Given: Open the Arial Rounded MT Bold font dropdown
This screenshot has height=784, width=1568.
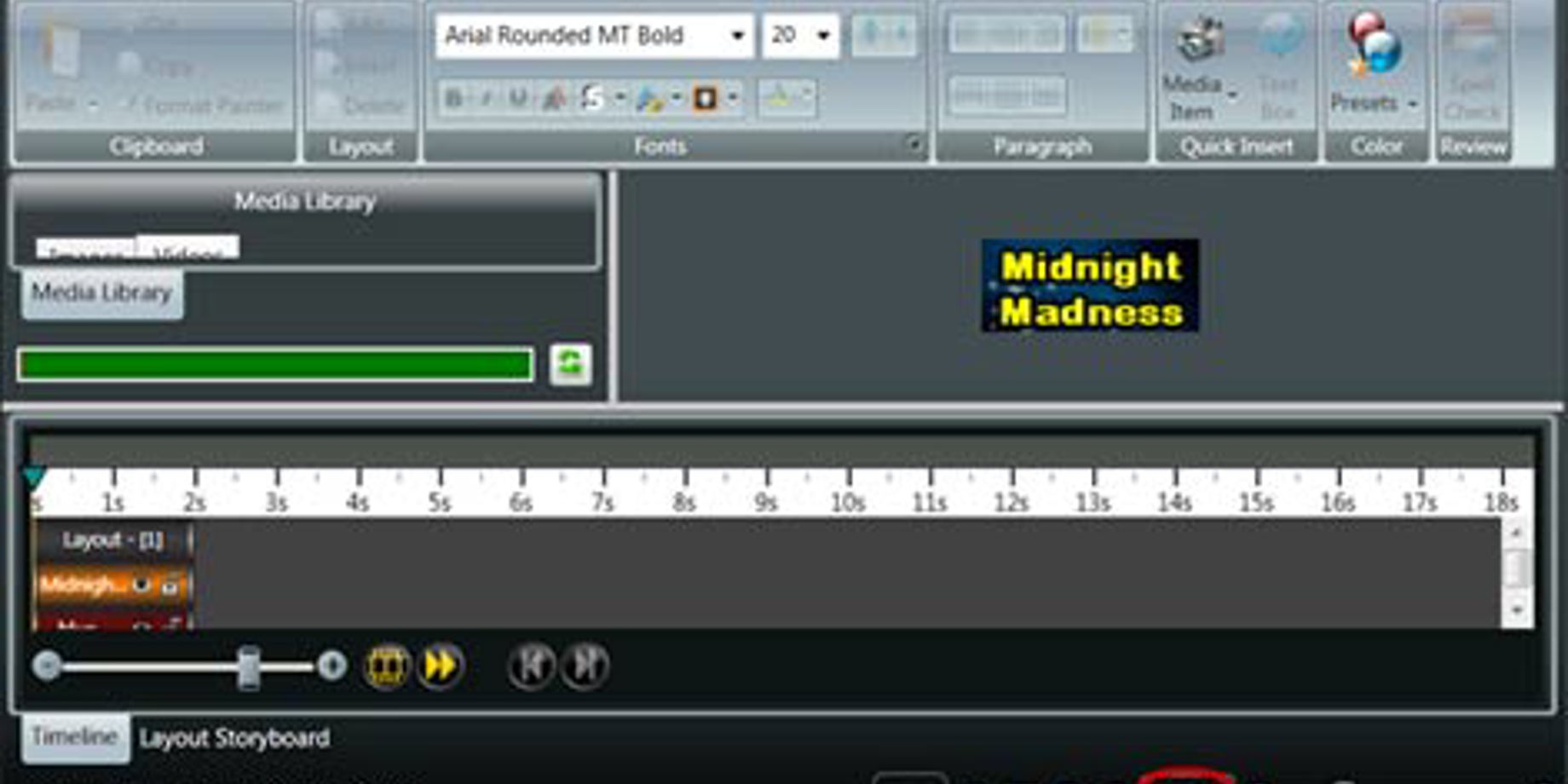Looking at the screenshot, I should pyautogui.click(x=737, y=36).
